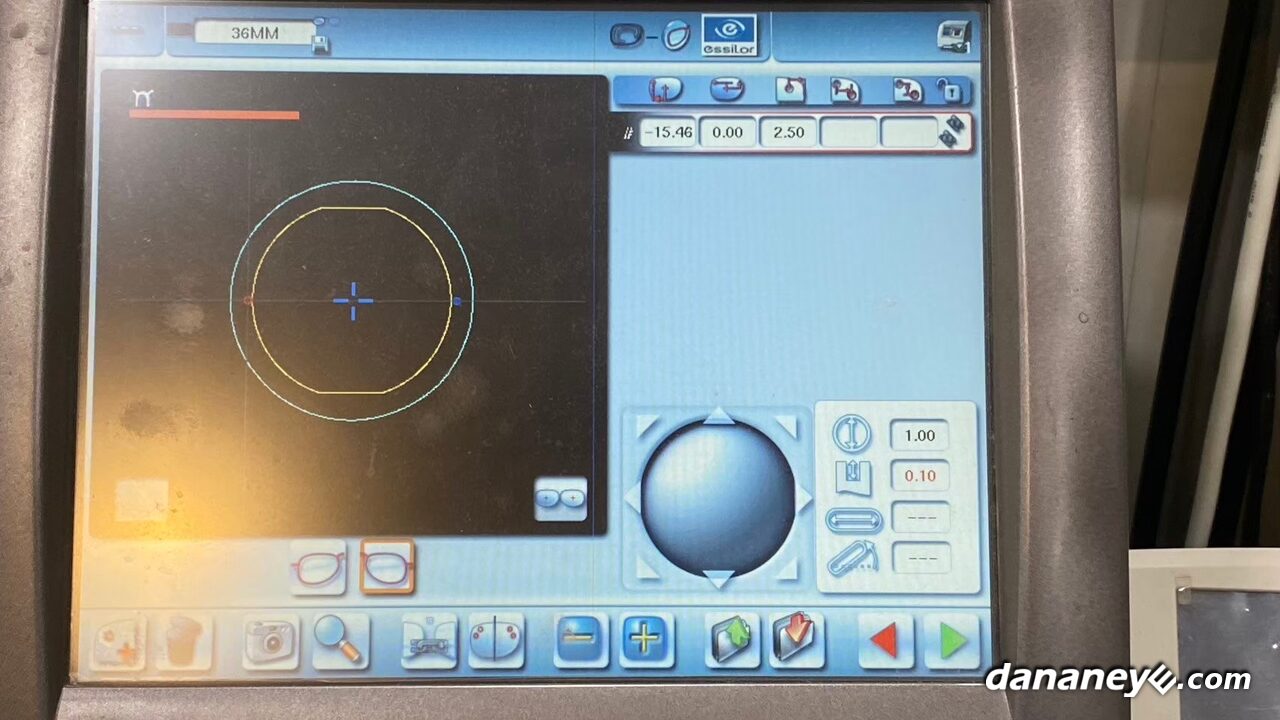Select the hole diameter icon
This screenshot has width=1280, height=720.
[x=852, y=435]
